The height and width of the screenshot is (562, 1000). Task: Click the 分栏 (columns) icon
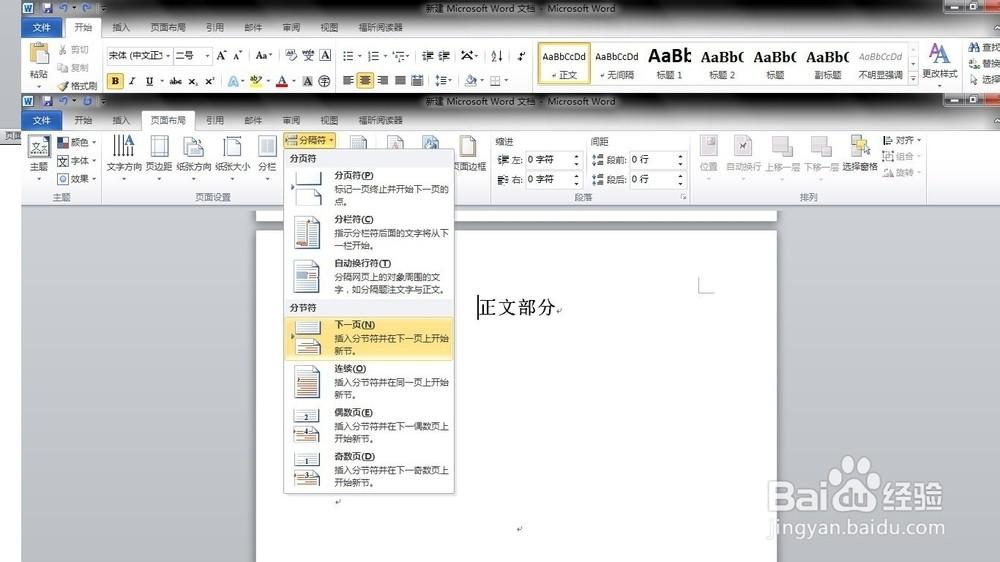267,153
